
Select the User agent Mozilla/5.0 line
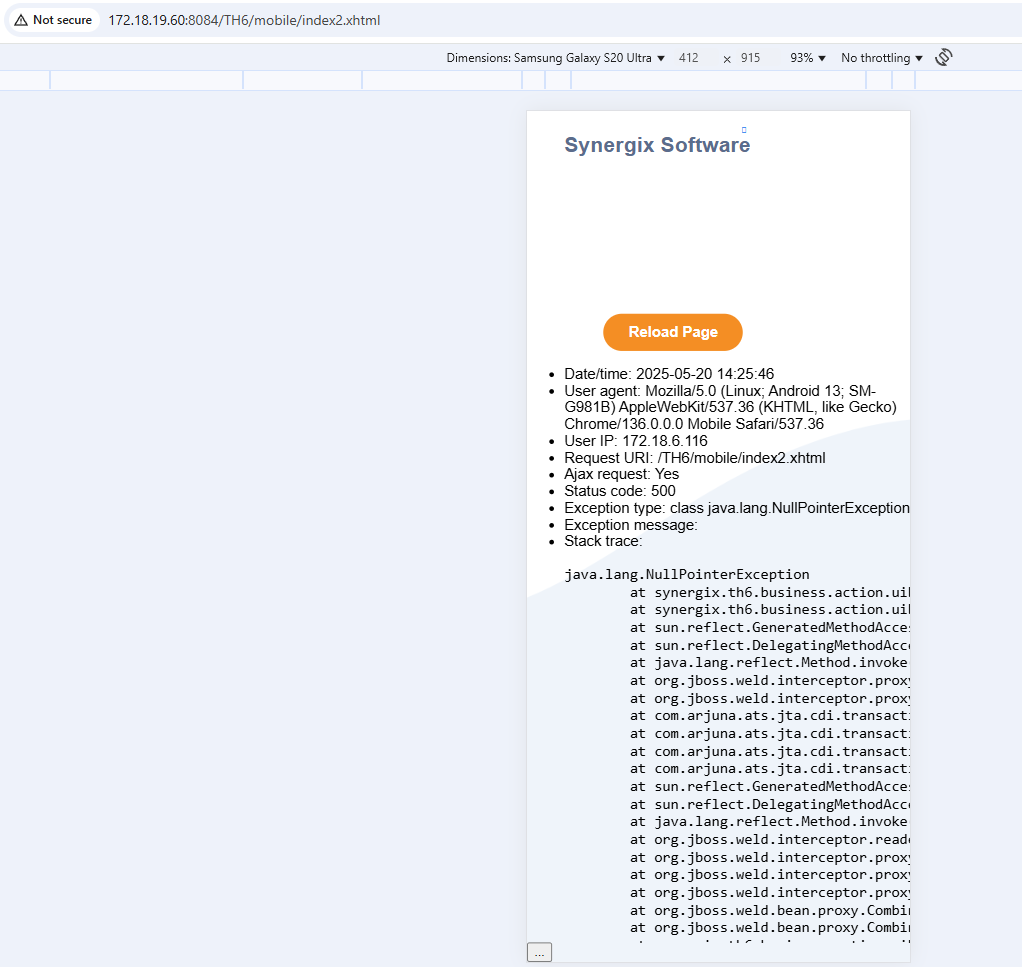point(730,407)
